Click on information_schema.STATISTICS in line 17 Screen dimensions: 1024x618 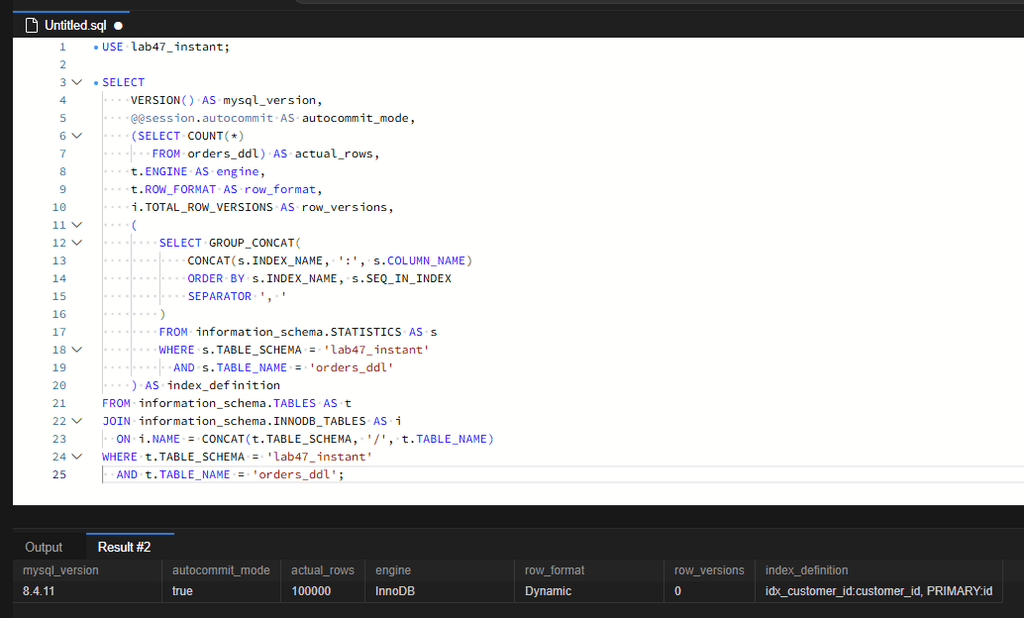click(298, 332)
